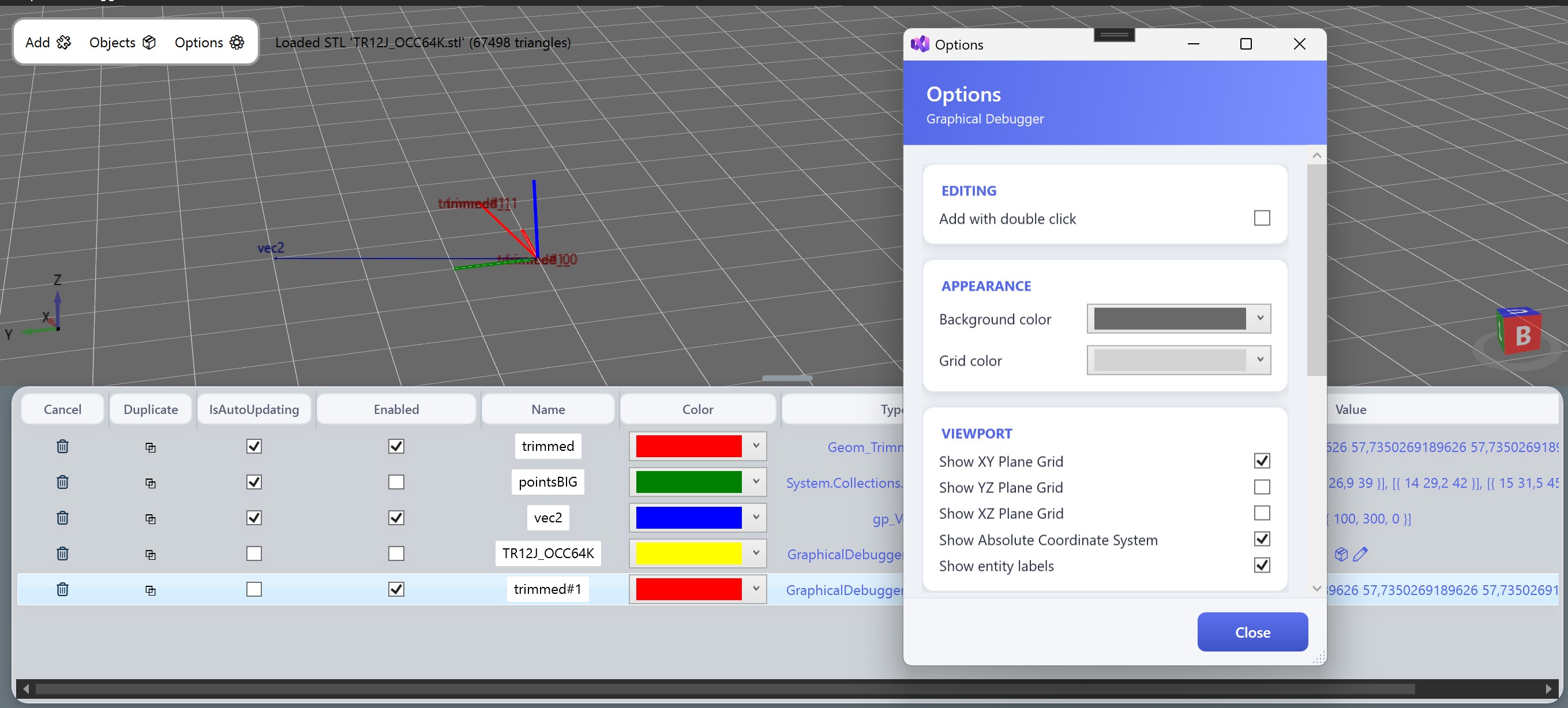Click the pencil edit icon in TR12J_OCC64K row
This screenshot has height=708, width=1568.
click(1360, 554)
